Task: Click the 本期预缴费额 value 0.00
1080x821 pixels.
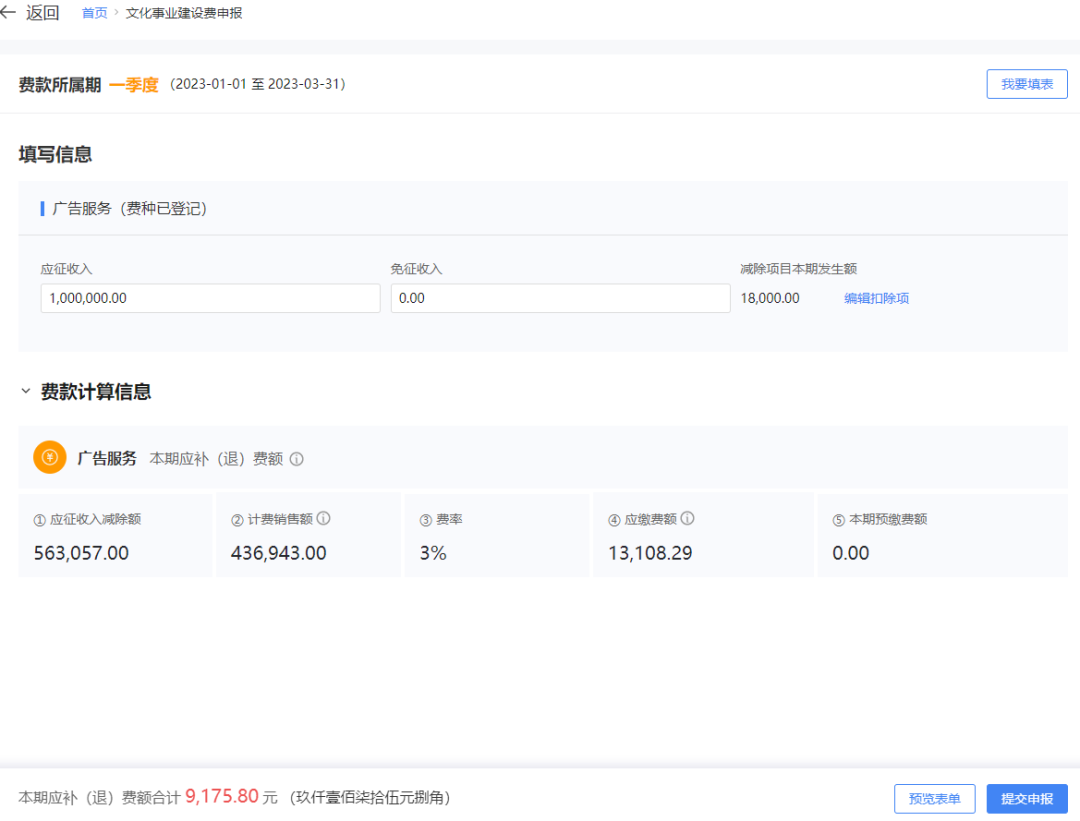Action: click(851, 553)
